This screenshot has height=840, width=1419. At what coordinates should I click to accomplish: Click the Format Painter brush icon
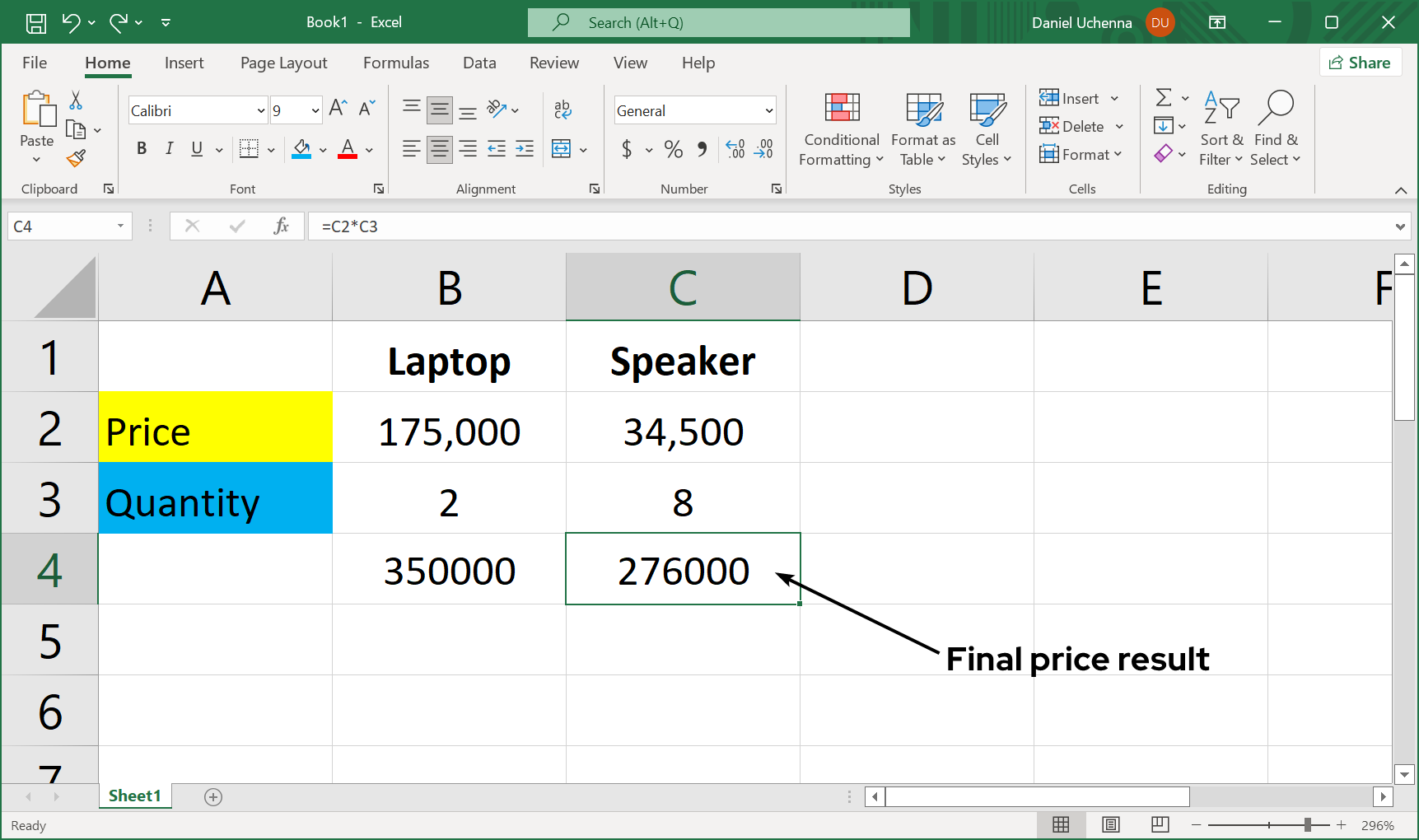point(76,158)
